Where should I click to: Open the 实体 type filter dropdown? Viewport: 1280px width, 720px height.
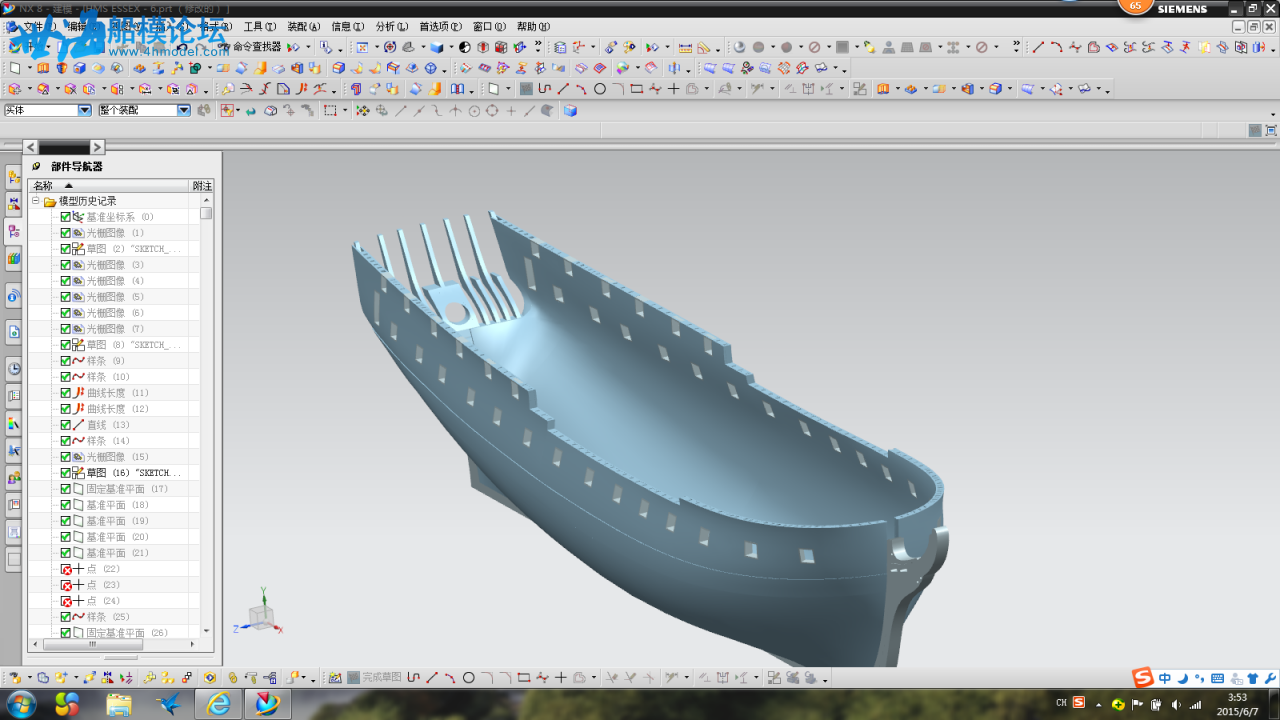(x=84, y=111)
